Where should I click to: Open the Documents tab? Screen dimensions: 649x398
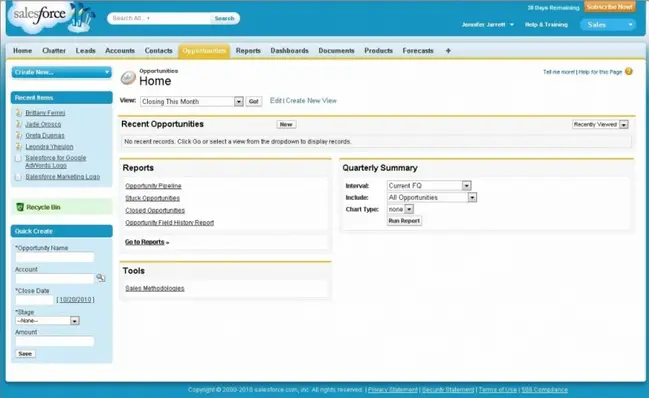tap(336, 50)
